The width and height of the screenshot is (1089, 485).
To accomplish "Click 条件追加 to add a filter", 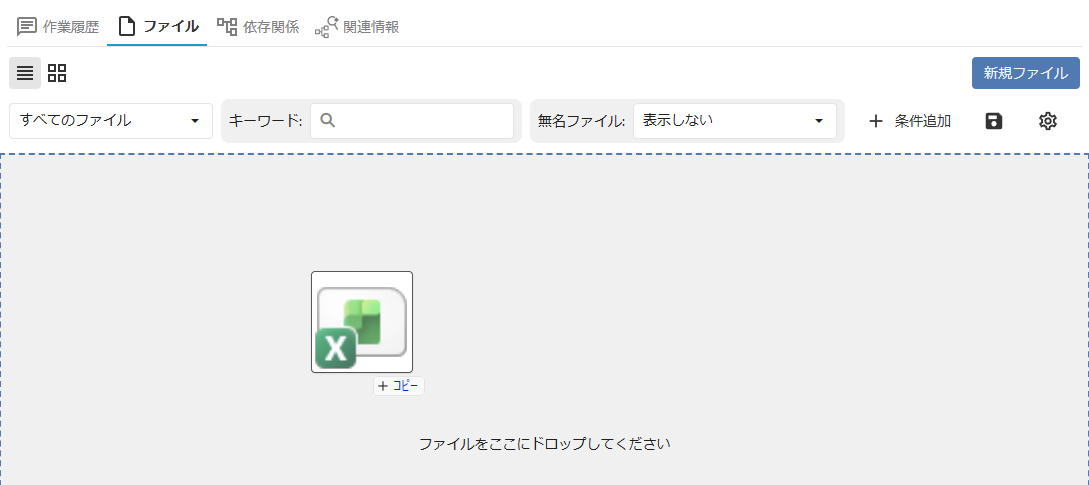I will [x=910, y=121].
